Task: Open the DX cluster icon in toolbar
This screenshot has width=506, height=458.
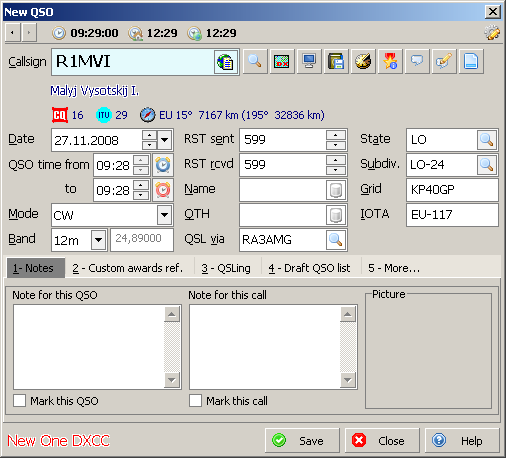Action: 282,61
